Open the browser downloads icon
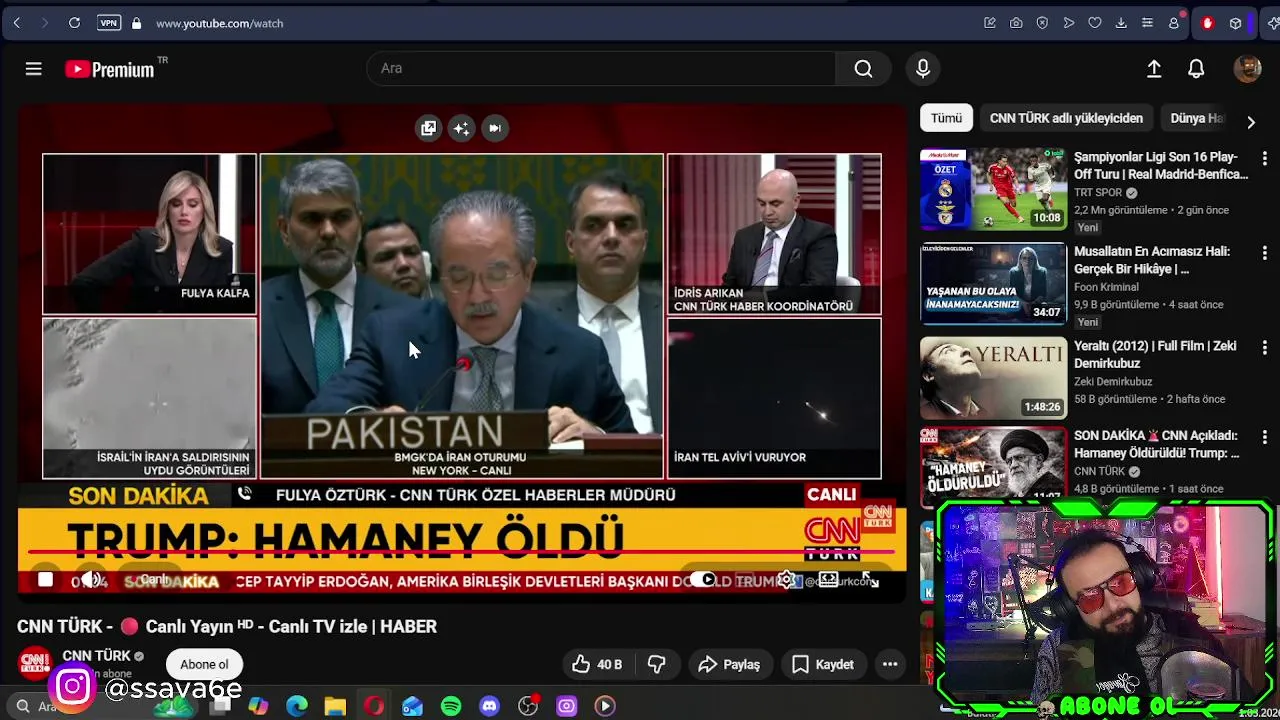This screenshot has height=720, width=1280. pyautogui.click(x=1121, y=23)
